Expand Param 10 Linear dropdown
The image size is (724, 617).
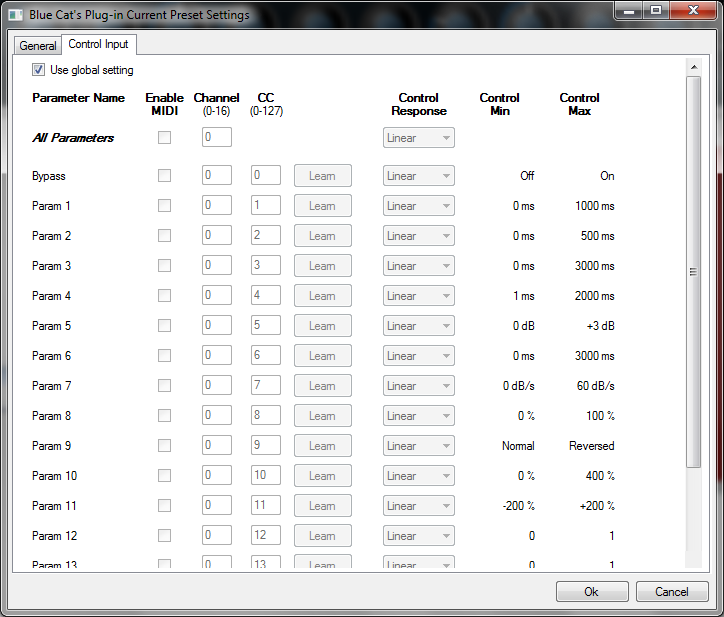[x=419, y=476]
